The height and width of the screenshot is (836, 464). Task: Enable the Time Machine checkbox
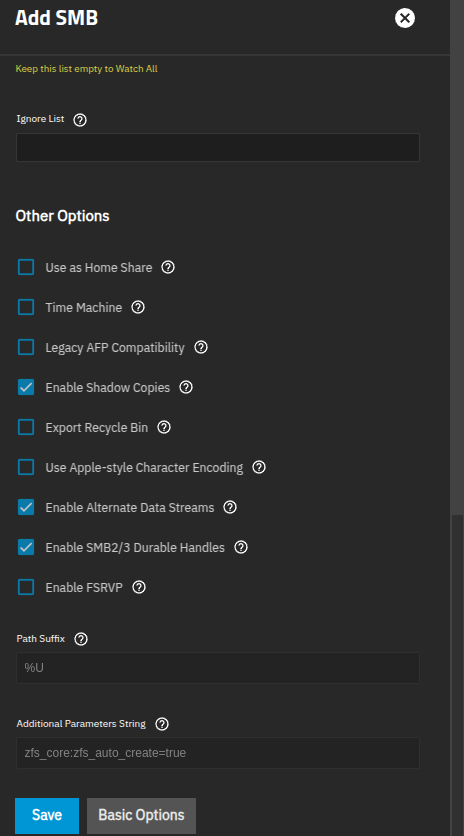point(26,307)
